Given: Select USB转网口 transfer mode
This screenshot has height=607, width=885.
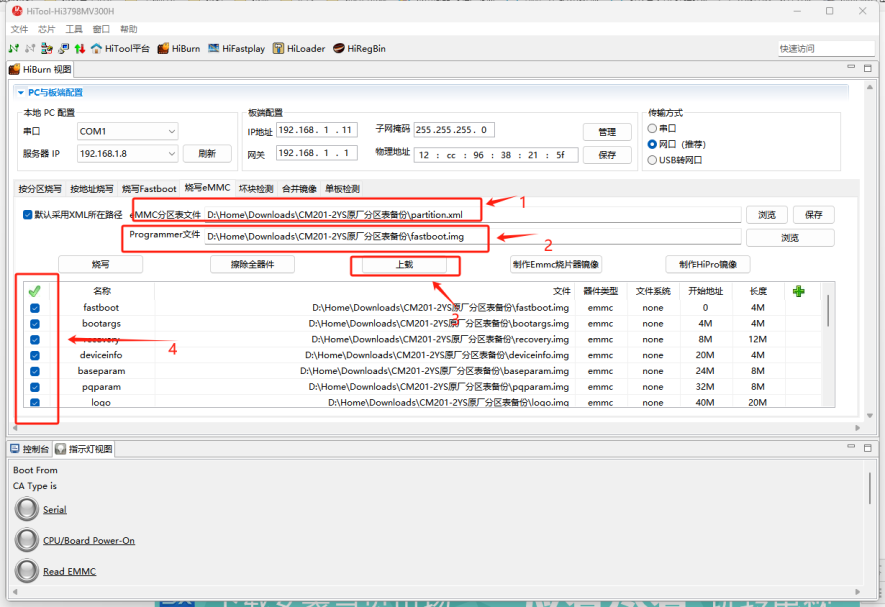Looking at the screenshot, I should 654,160.
